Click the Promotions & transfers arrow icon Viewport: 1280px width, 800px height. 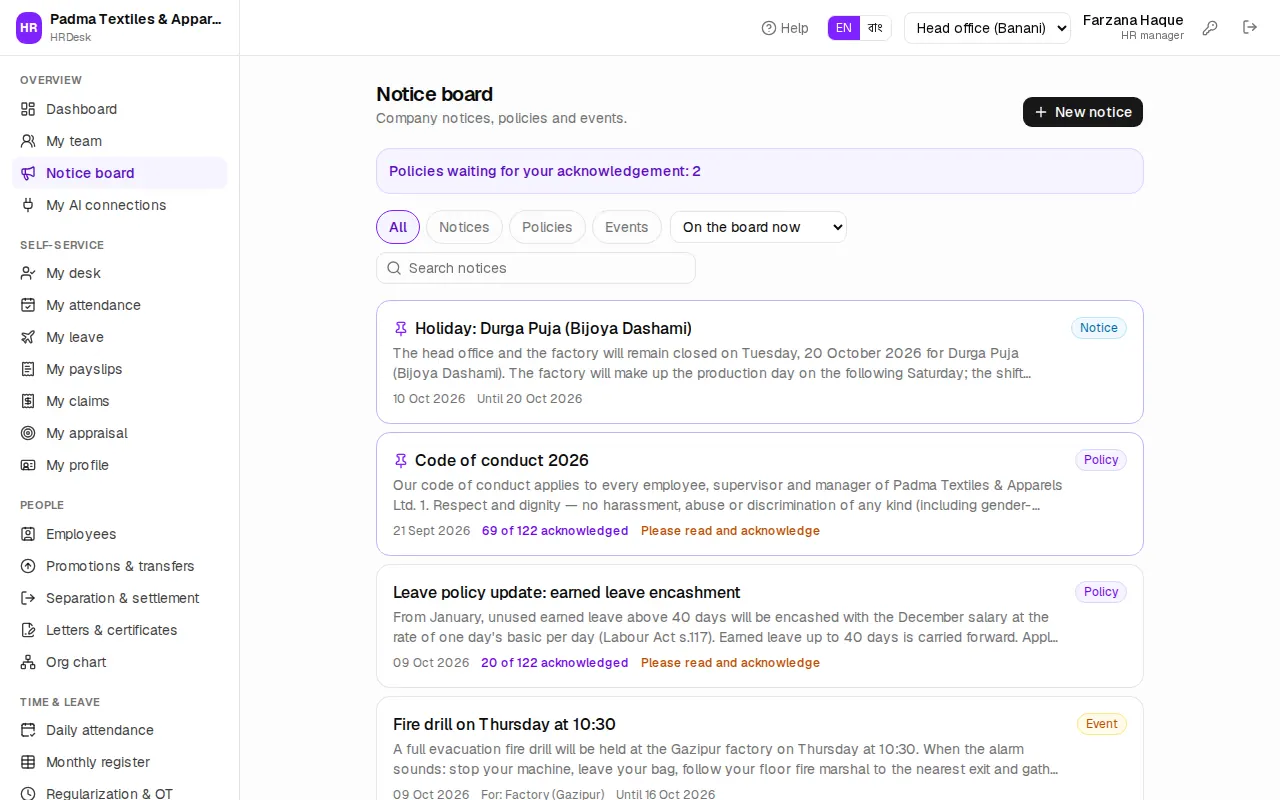click(28, 566)
